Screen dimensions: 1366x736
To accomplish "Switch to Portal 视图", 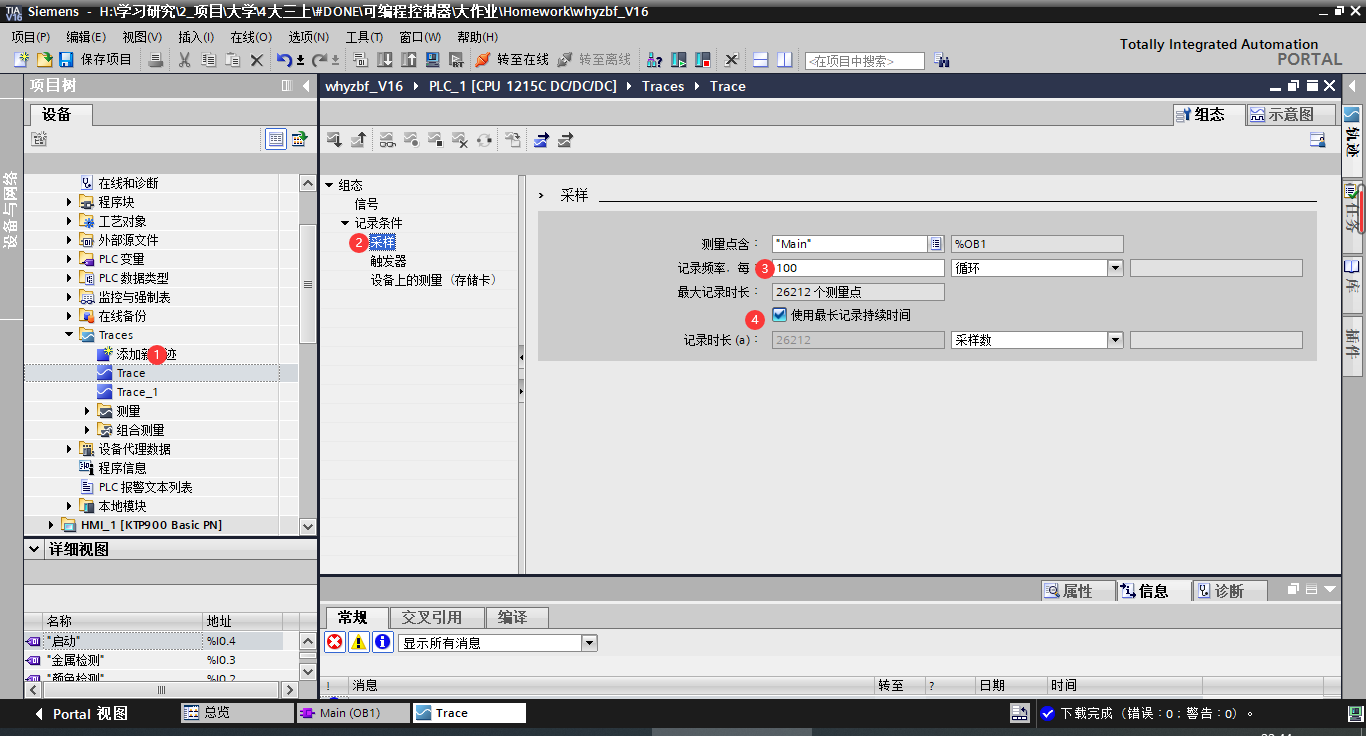I will tap(82, 714).
